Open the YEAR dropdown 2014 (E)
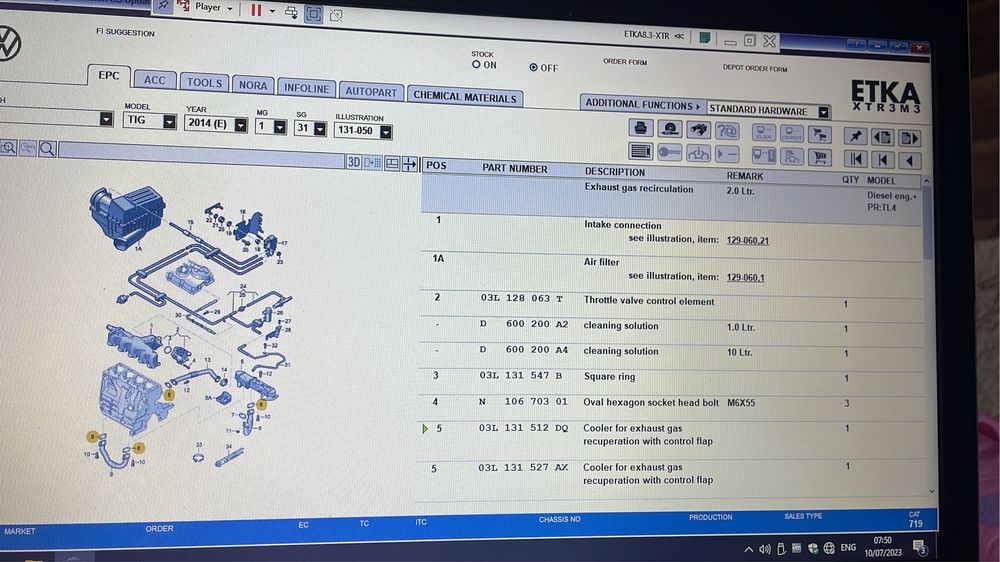1000x562 pixels. (240, 125)
